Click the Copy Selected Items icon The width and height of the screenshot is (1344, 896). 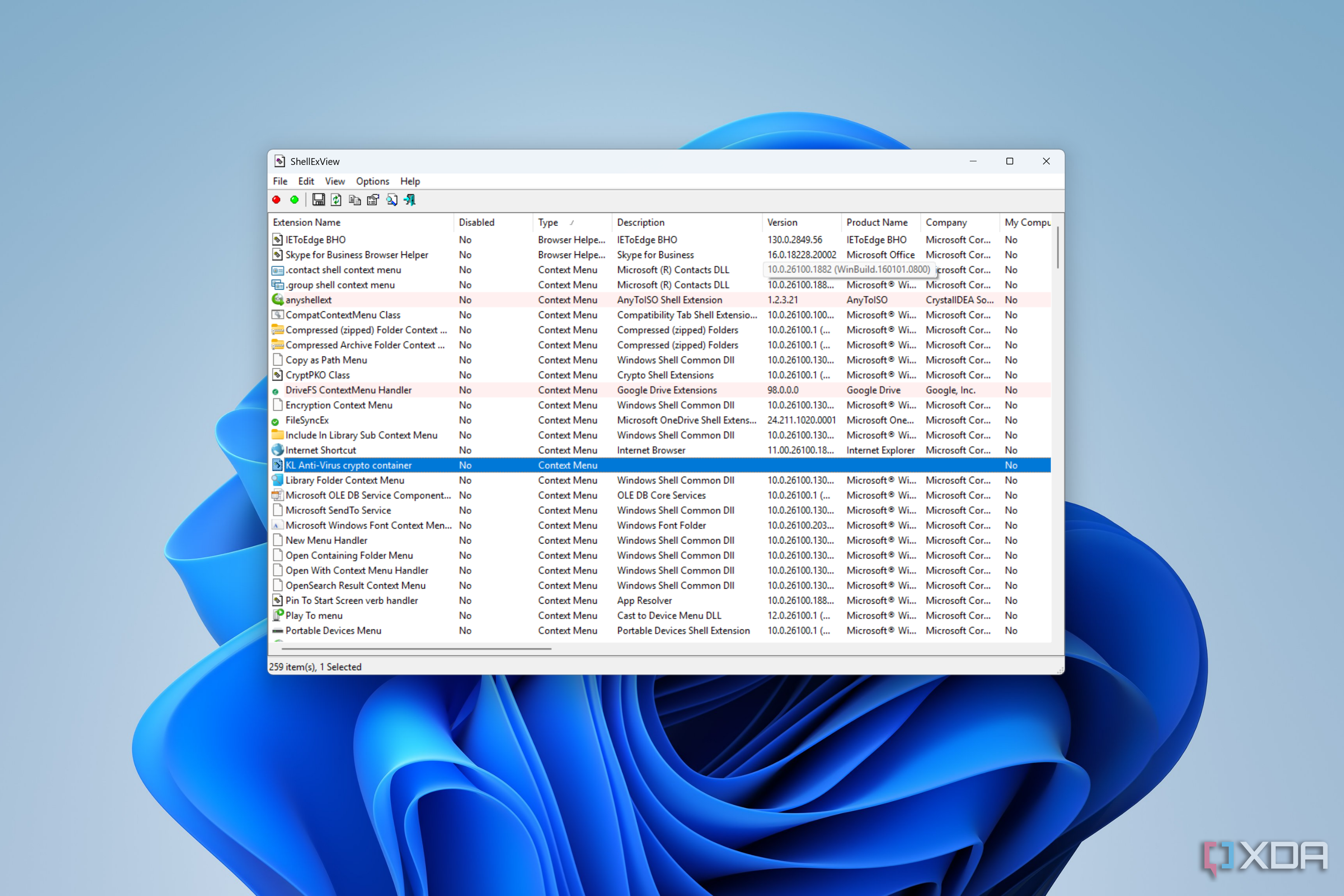click(x=355, y=200)
